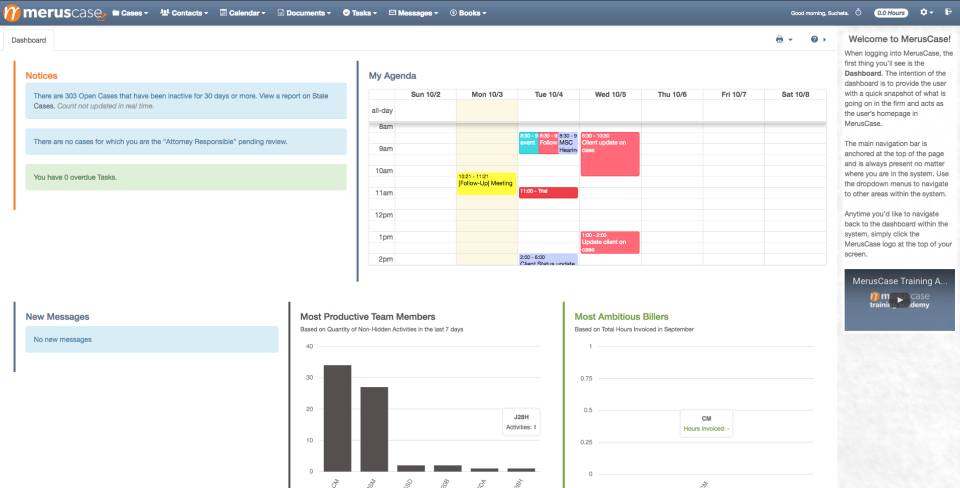960x488 pixels.
Task: Open the yellow Follow-Up Meeting event
Action: [487, 184]
